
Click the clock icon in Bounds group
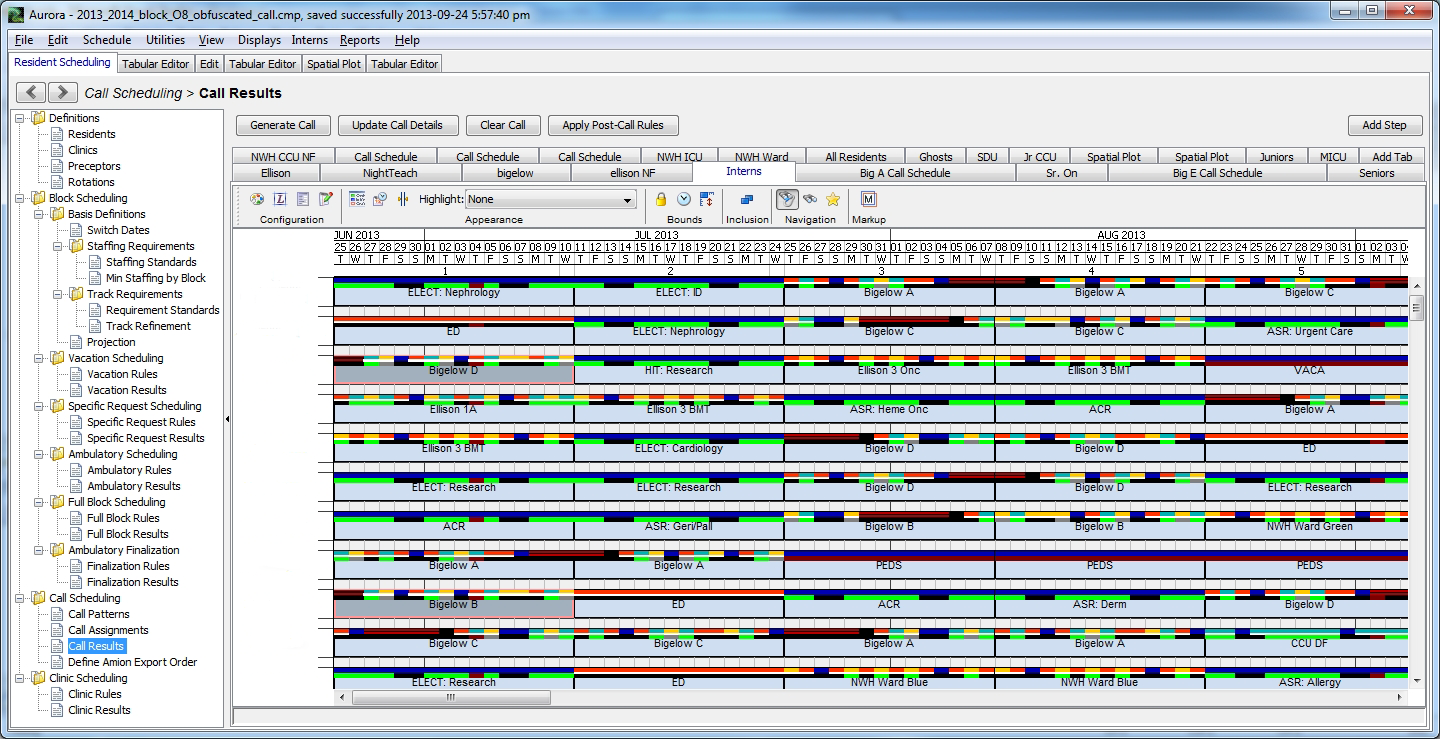(x=684, y=199)
